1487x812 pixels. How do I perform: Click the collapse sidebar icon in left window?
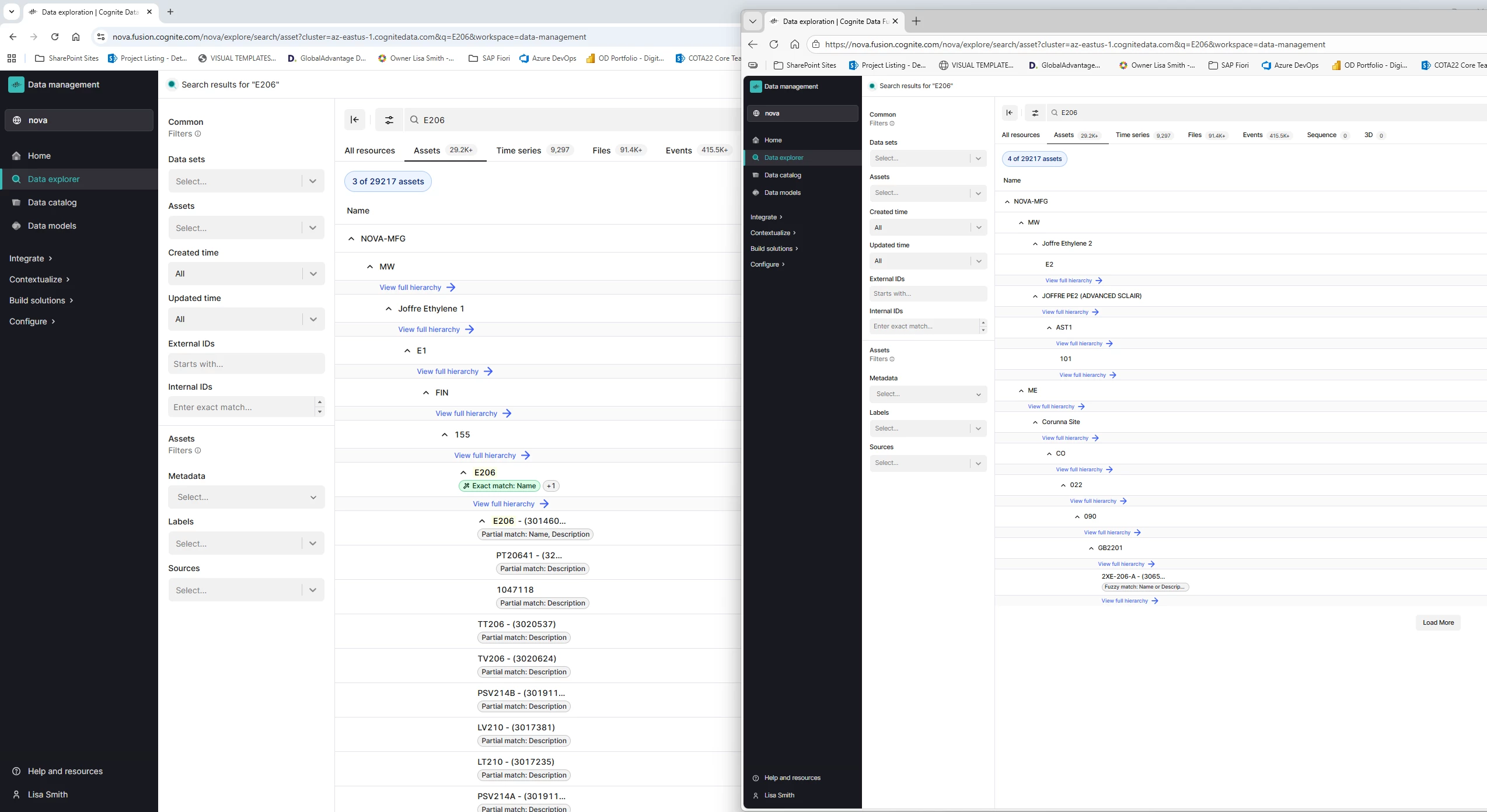point(354,120)
